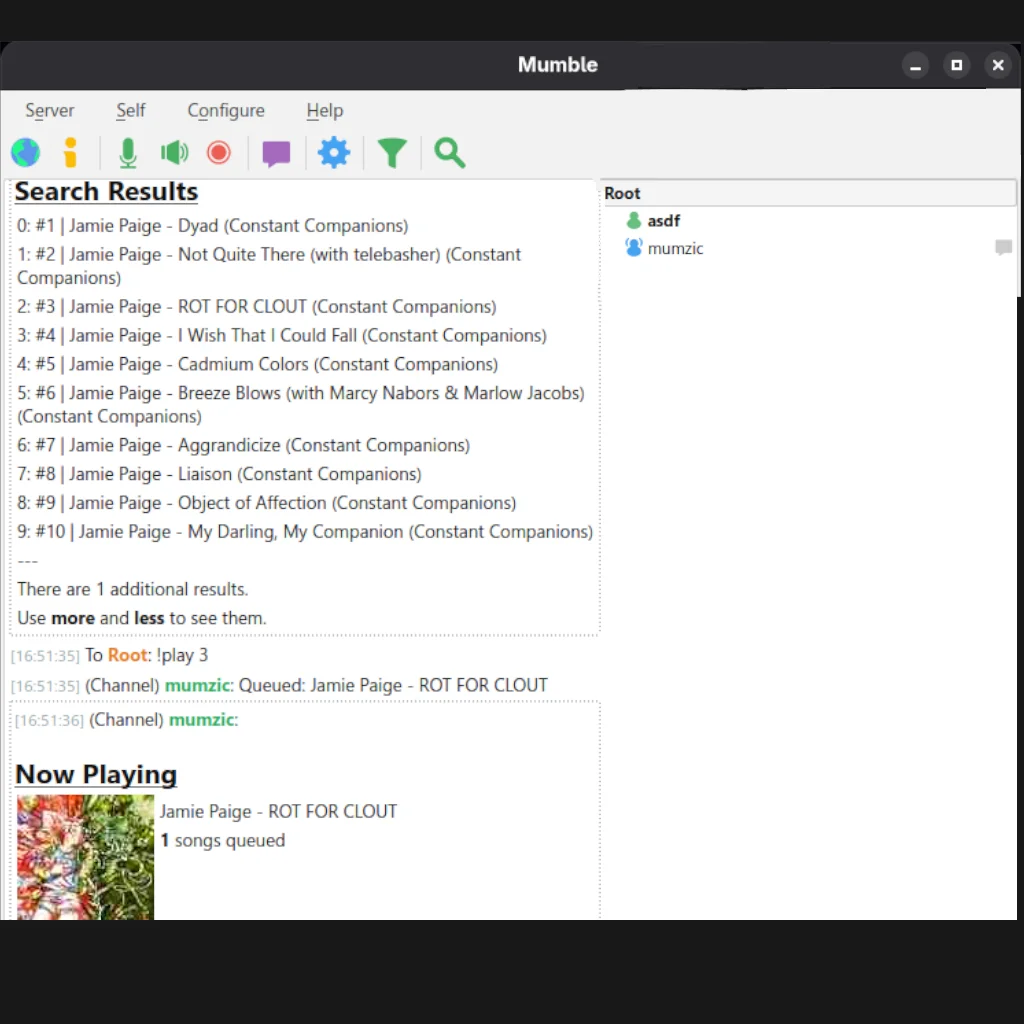The image size is (1024, 1024).
Task: Click the unread message bubble next to mumzic
Action: [1003, 248]
